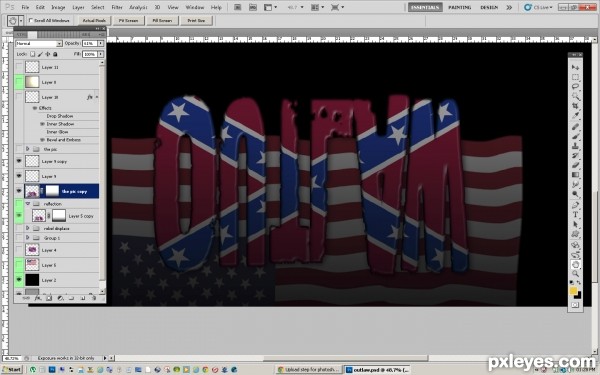The image size is (600, 375).
Task: Open the File menu
Action: (x=25, y=7)
